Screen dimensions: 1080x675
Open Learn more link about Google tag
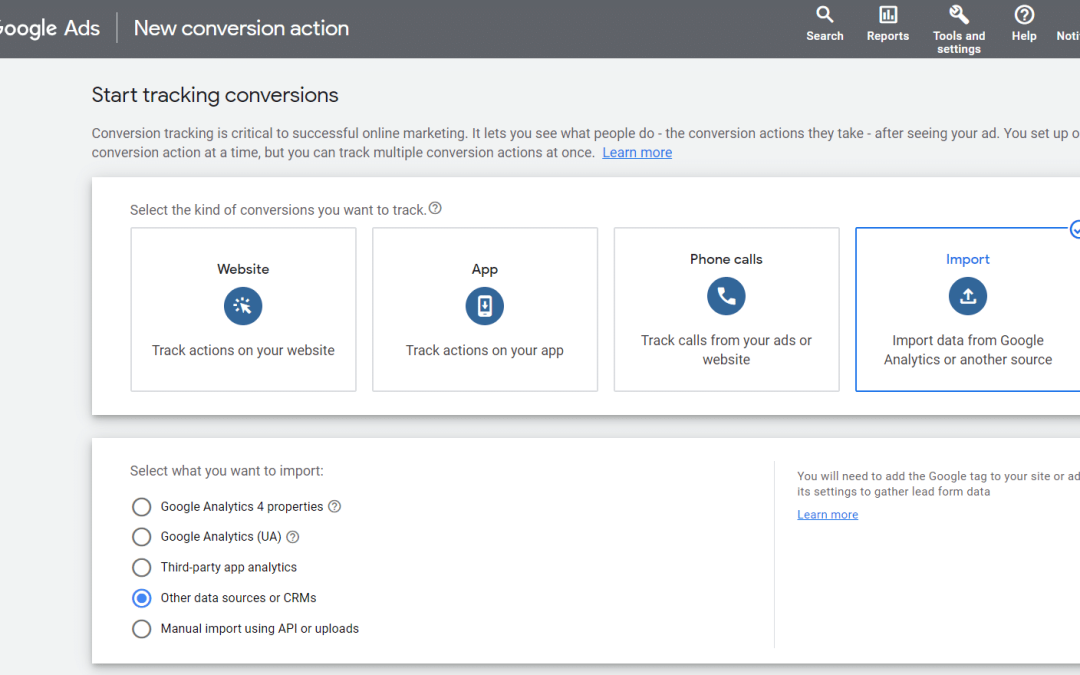827,515
